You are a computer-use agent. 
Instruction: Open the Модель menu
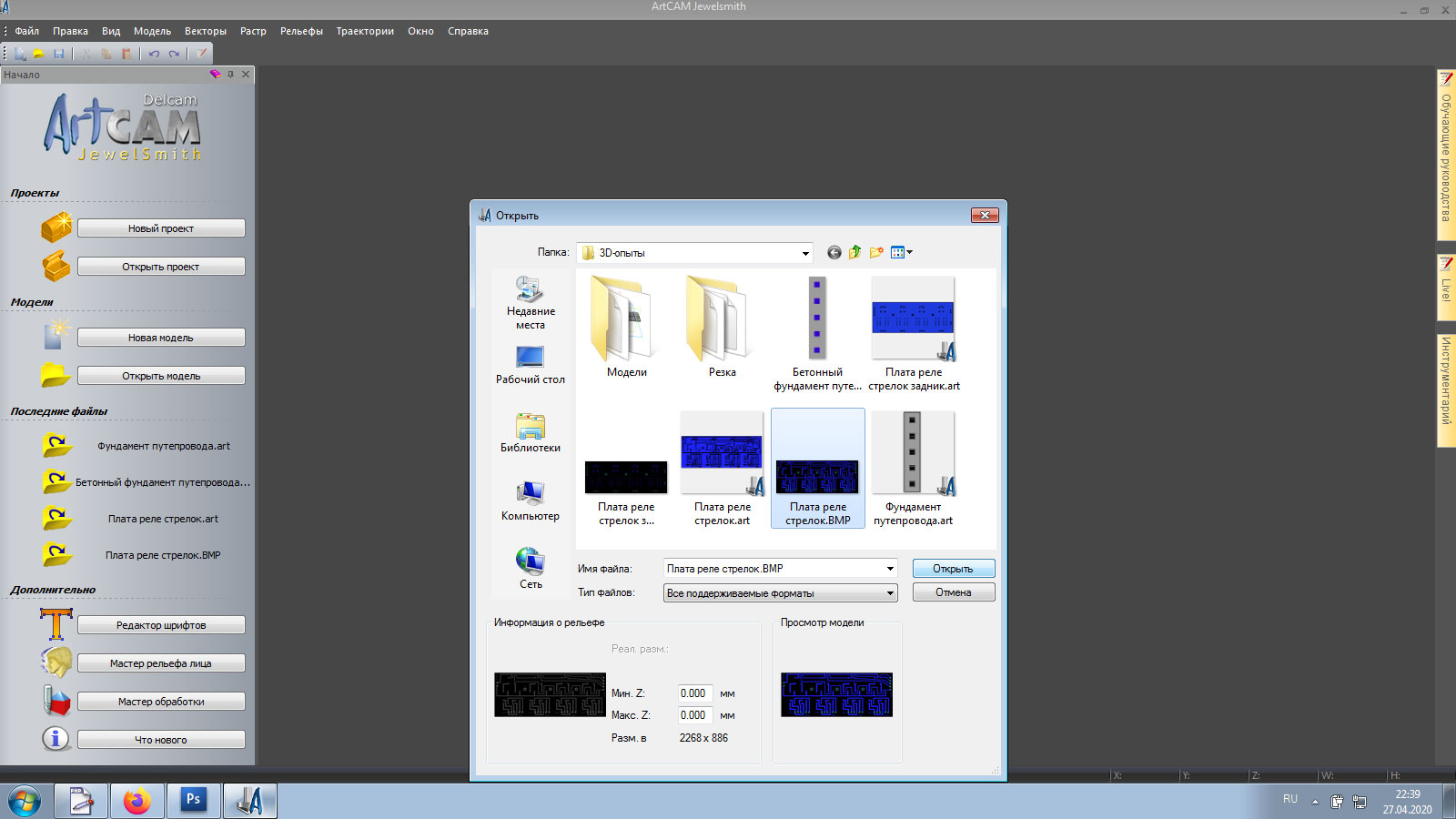point(152,31)
